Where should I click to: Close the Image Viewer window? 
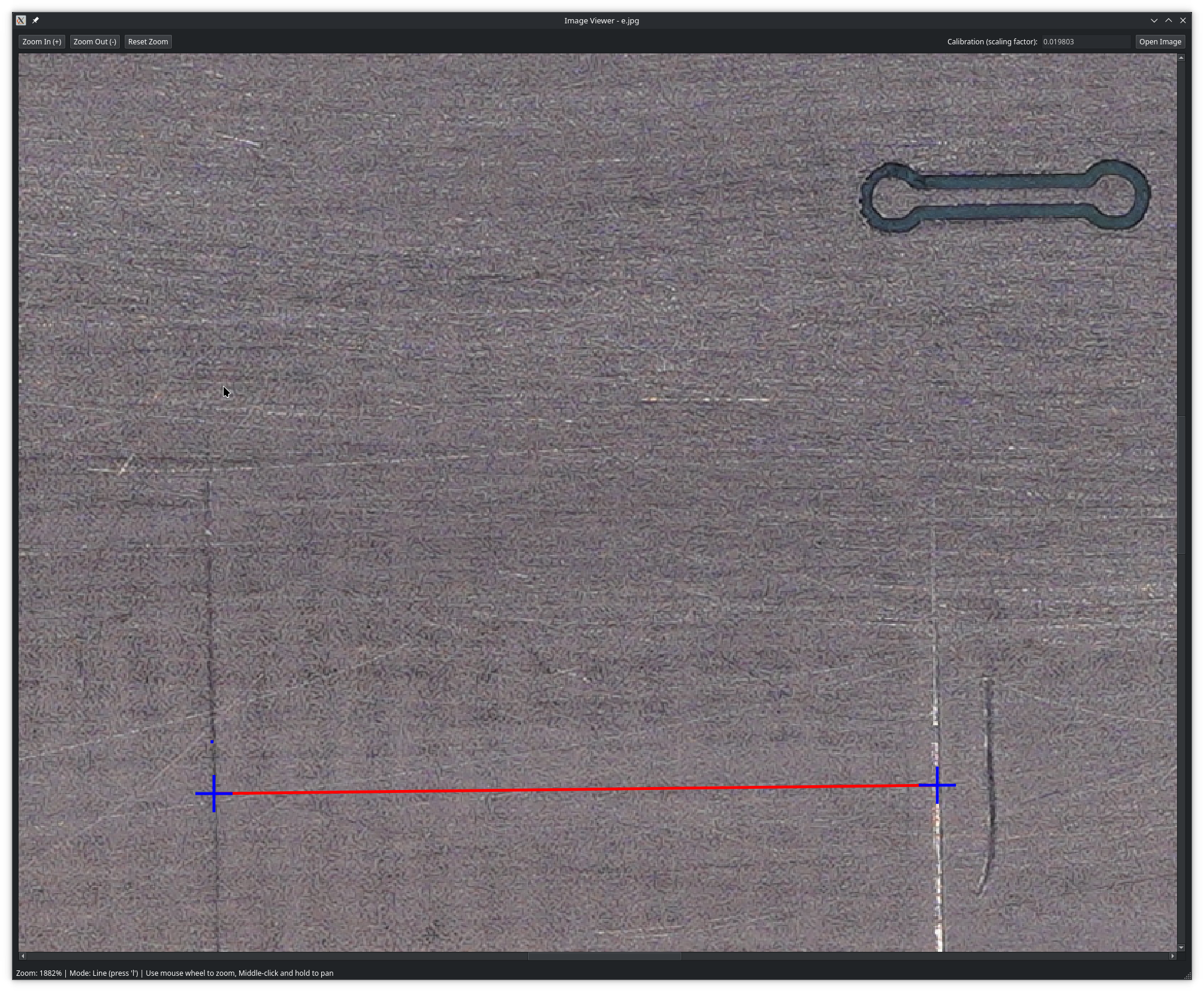1182,20
